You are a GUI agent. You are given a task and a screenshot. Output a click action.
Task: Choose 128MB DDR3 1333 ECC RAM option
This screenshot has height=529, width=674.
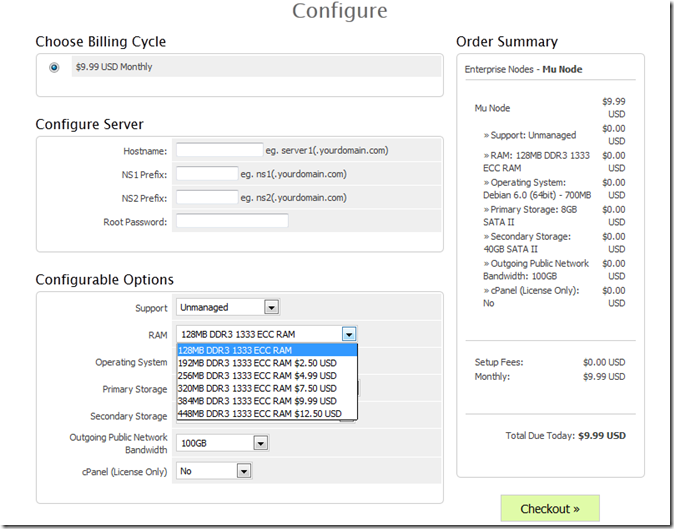(x=267, y=350)
